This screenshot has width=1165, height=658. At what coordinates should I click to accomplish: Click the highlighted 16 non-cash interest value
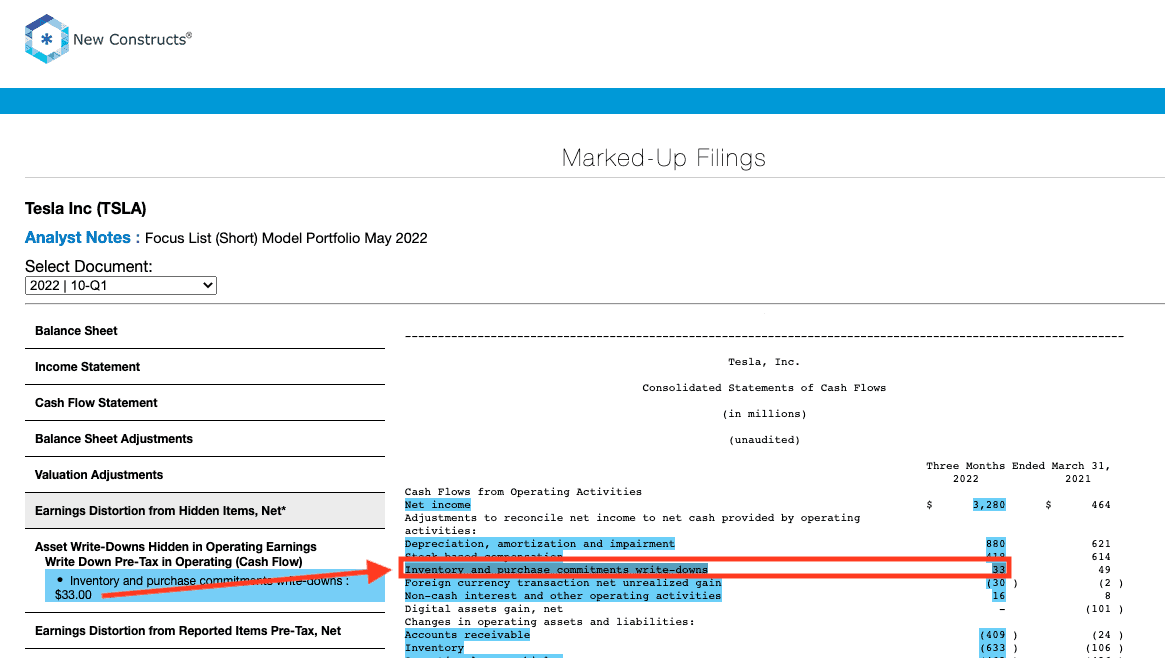click(x=999, y=596)
